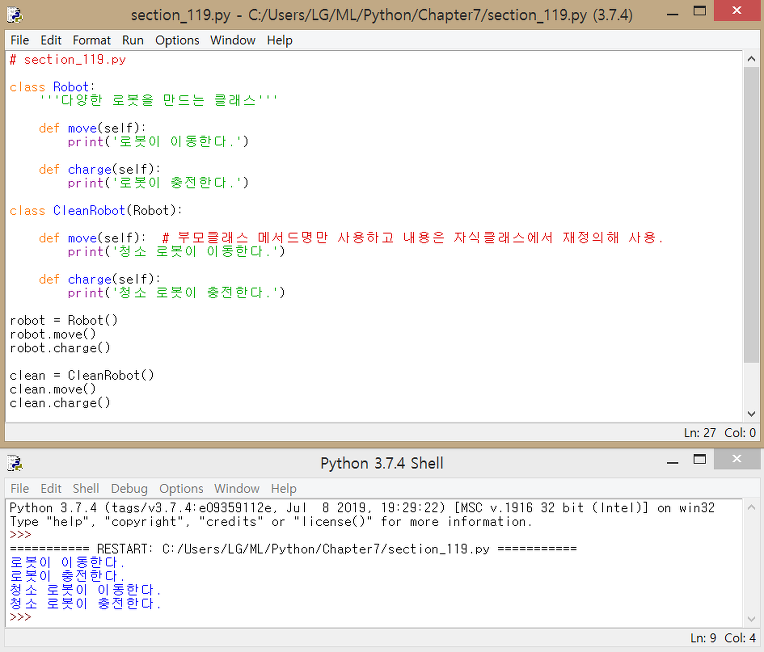Click the 'class Robot:' line
This screenshot has height=652, width=764.
(52, 87)
